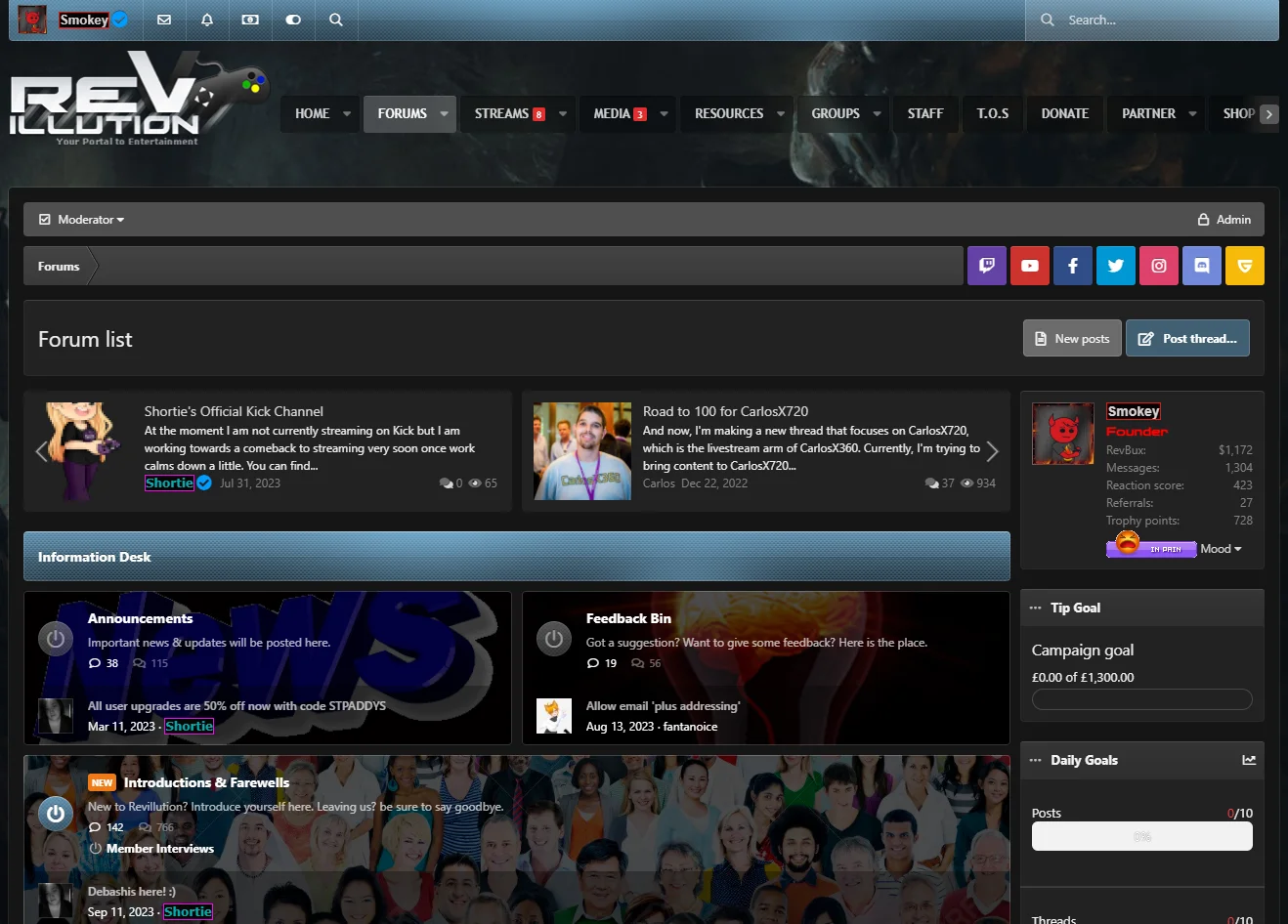
Task: Open the Tip Goal widget options dots
Action: click(x=1035, y=608)
